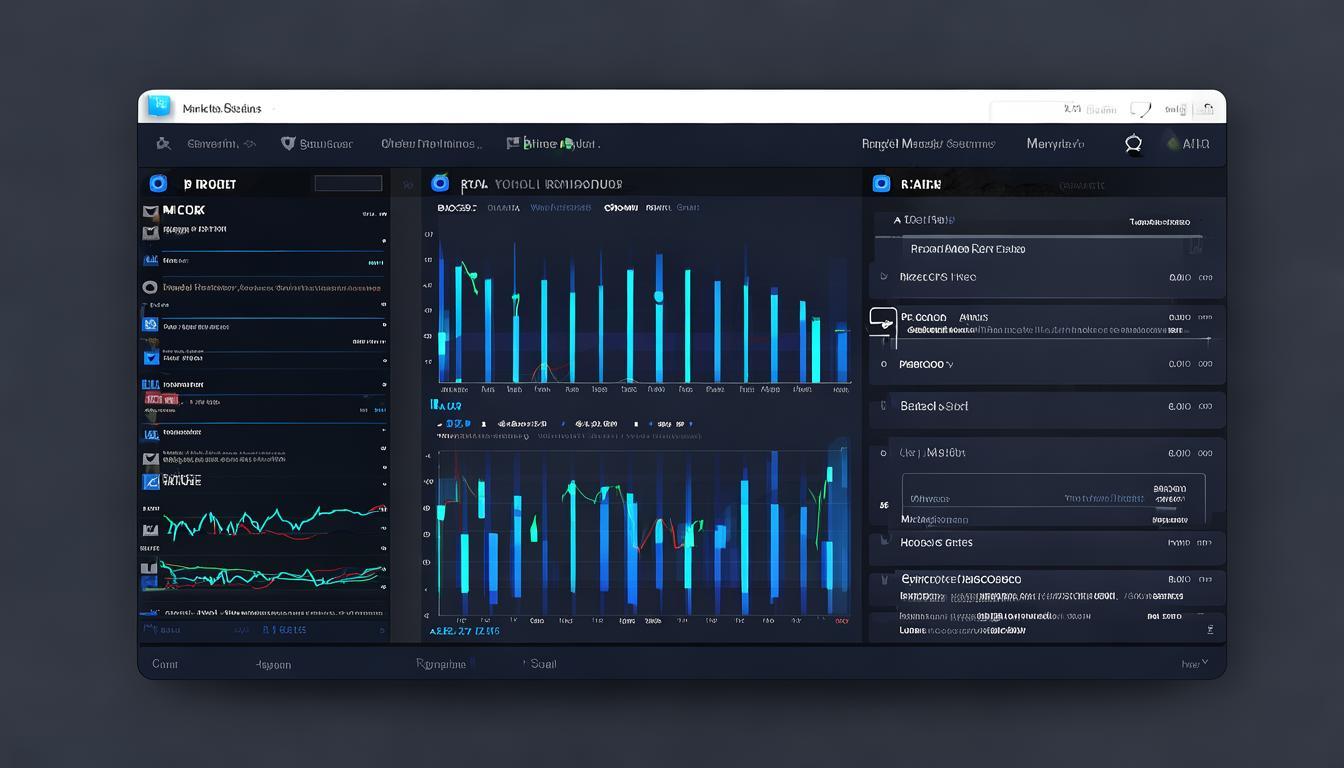Click Rangel Maagis in the toolbar

pyautogui.click(x=927, y=144)
